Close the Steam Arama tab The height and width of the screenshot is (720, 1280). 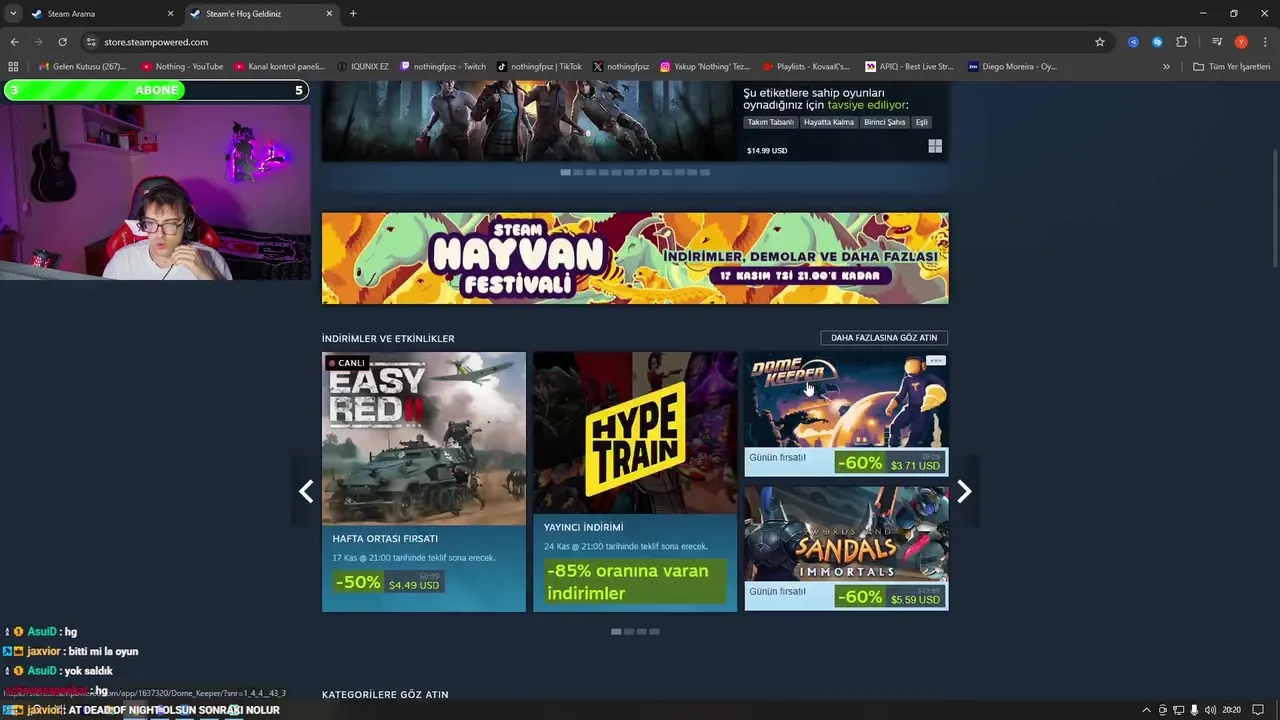(x=170, y=14)
